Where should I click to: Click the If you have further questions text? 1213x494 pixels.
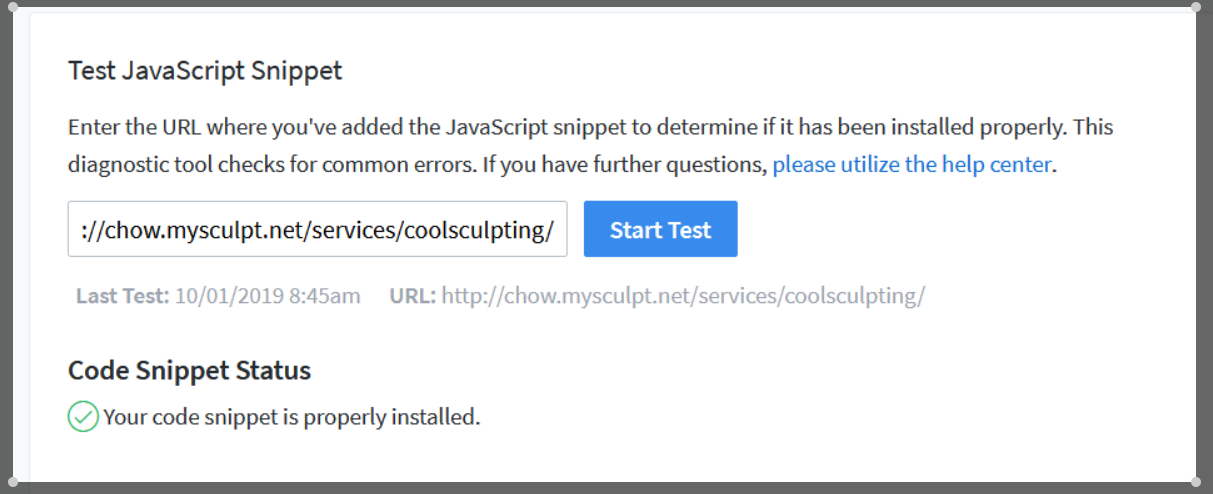(x=625, y=164)
